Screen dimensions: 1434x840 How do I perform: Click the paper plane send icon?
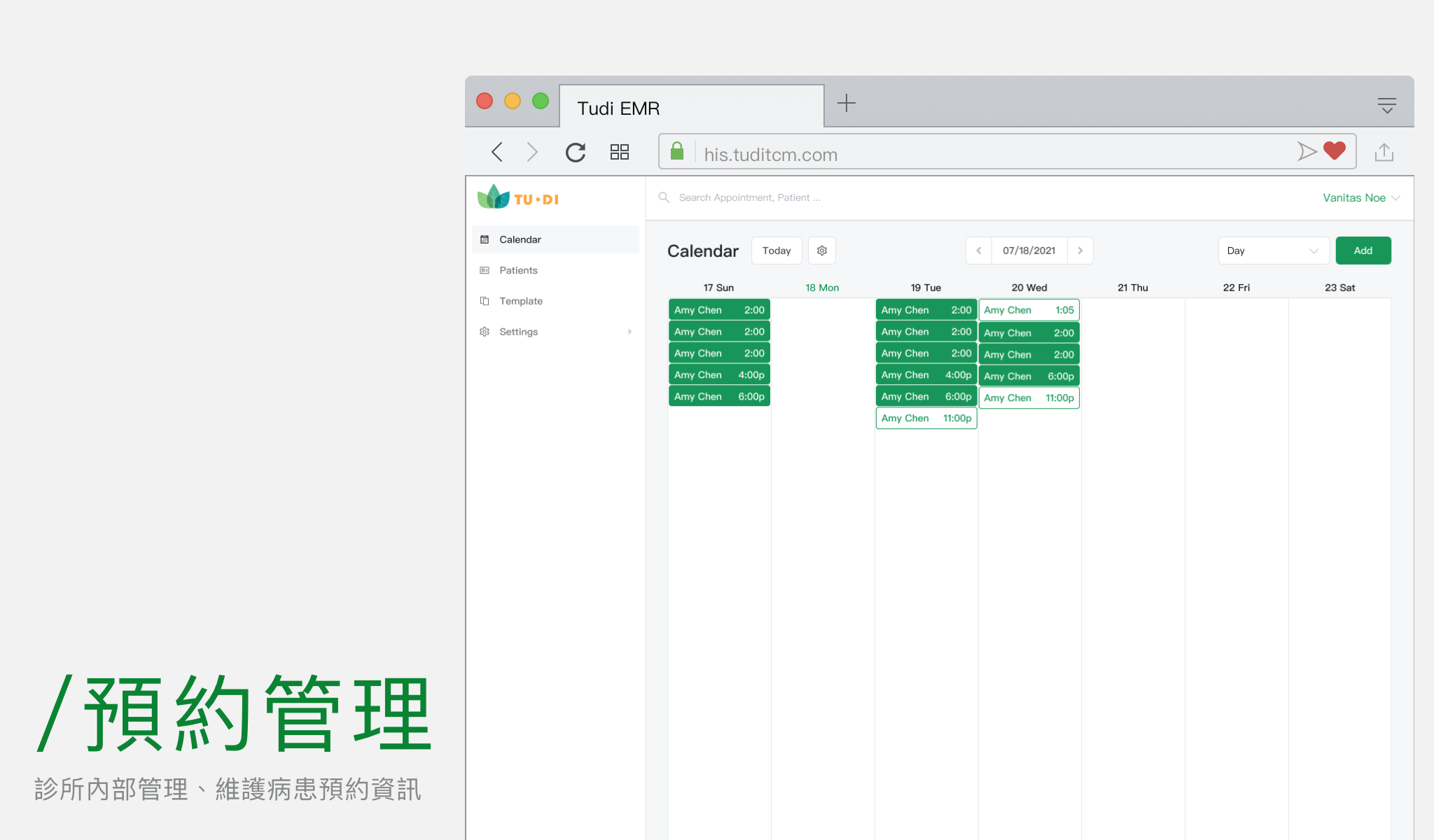coord(1307,150)
